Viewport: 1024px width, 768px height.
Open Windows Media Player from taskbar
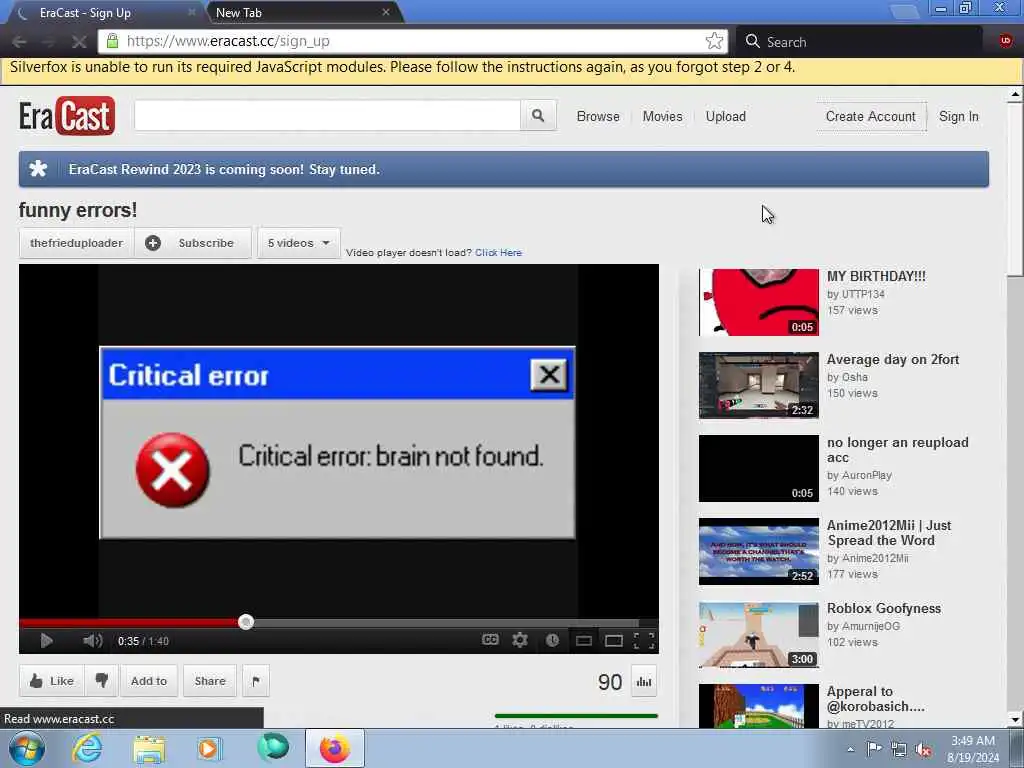(x=209, y=748)
